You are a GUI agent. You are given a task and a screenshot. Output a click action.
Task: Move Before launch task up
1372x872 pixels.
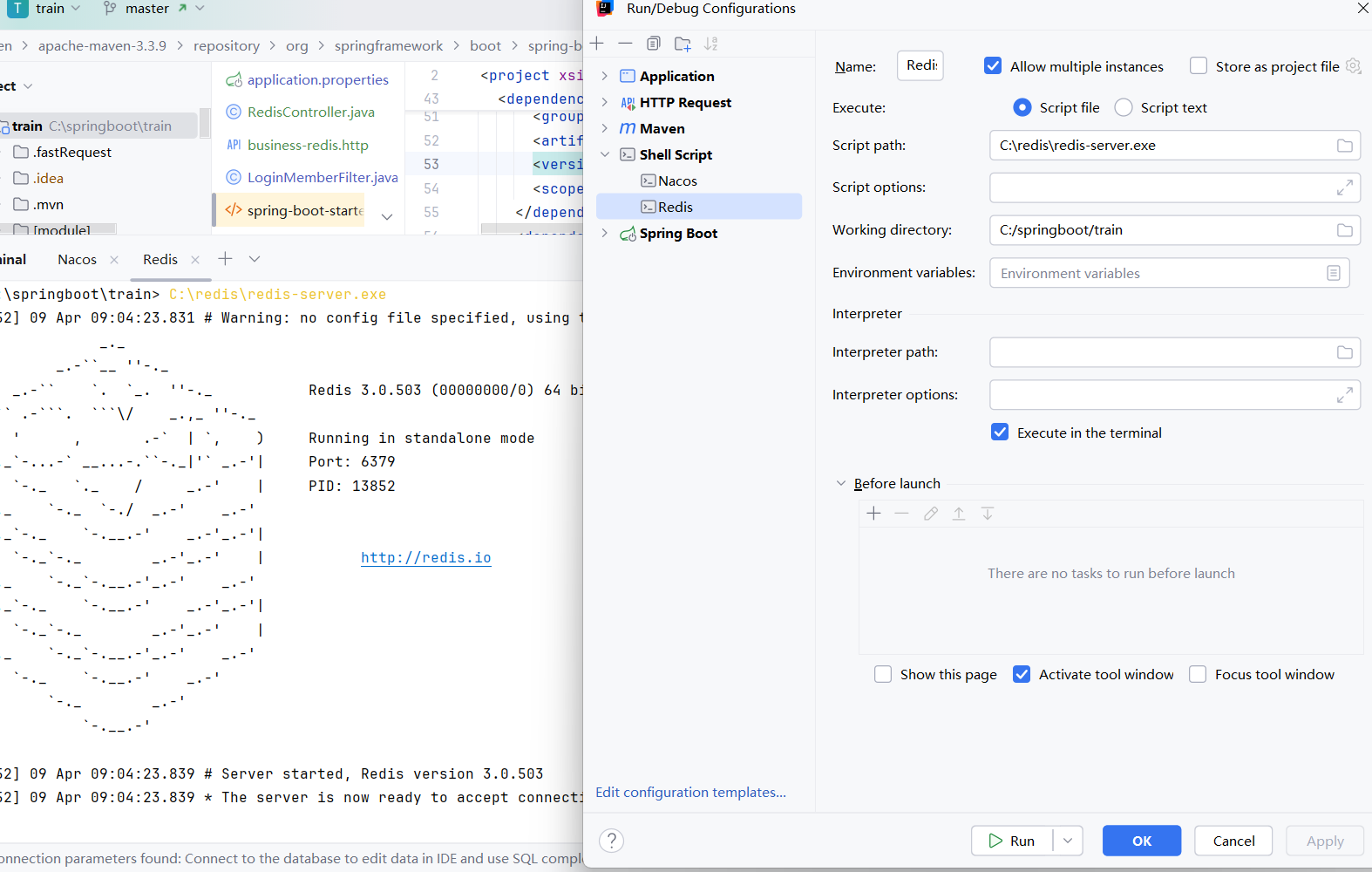coord(959,514)
